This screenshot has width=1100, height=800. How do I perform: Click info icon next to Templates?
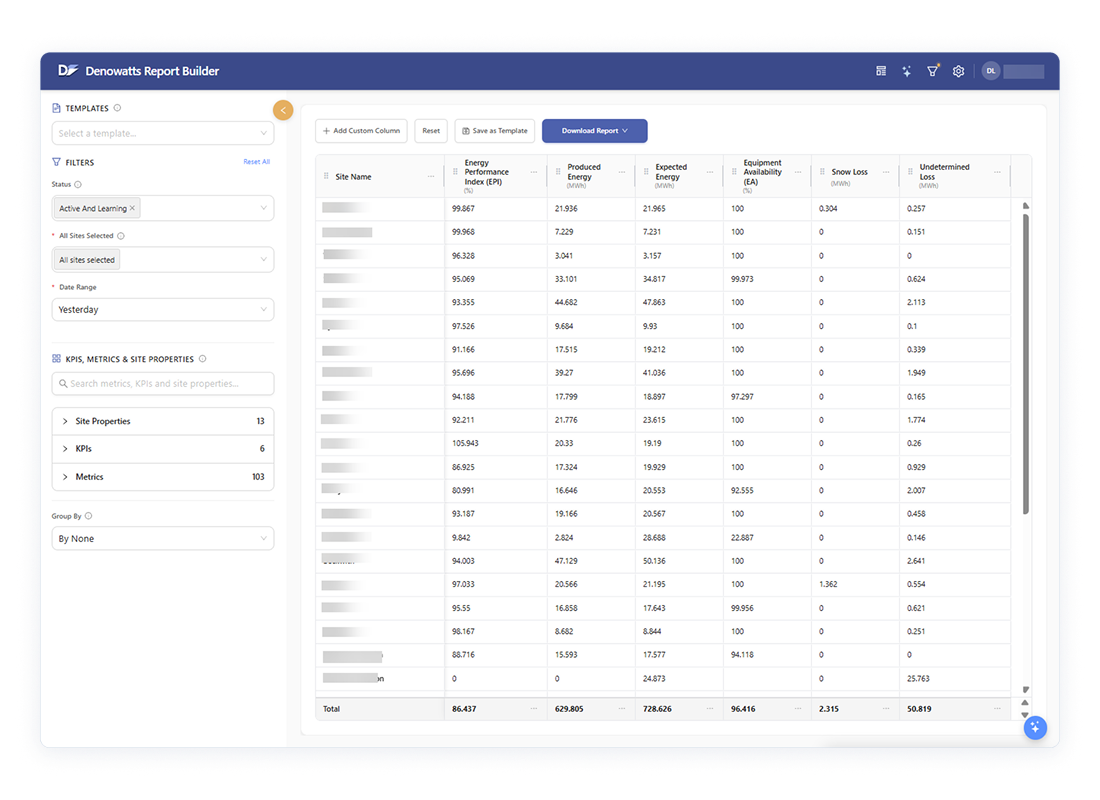pos(118,108)
